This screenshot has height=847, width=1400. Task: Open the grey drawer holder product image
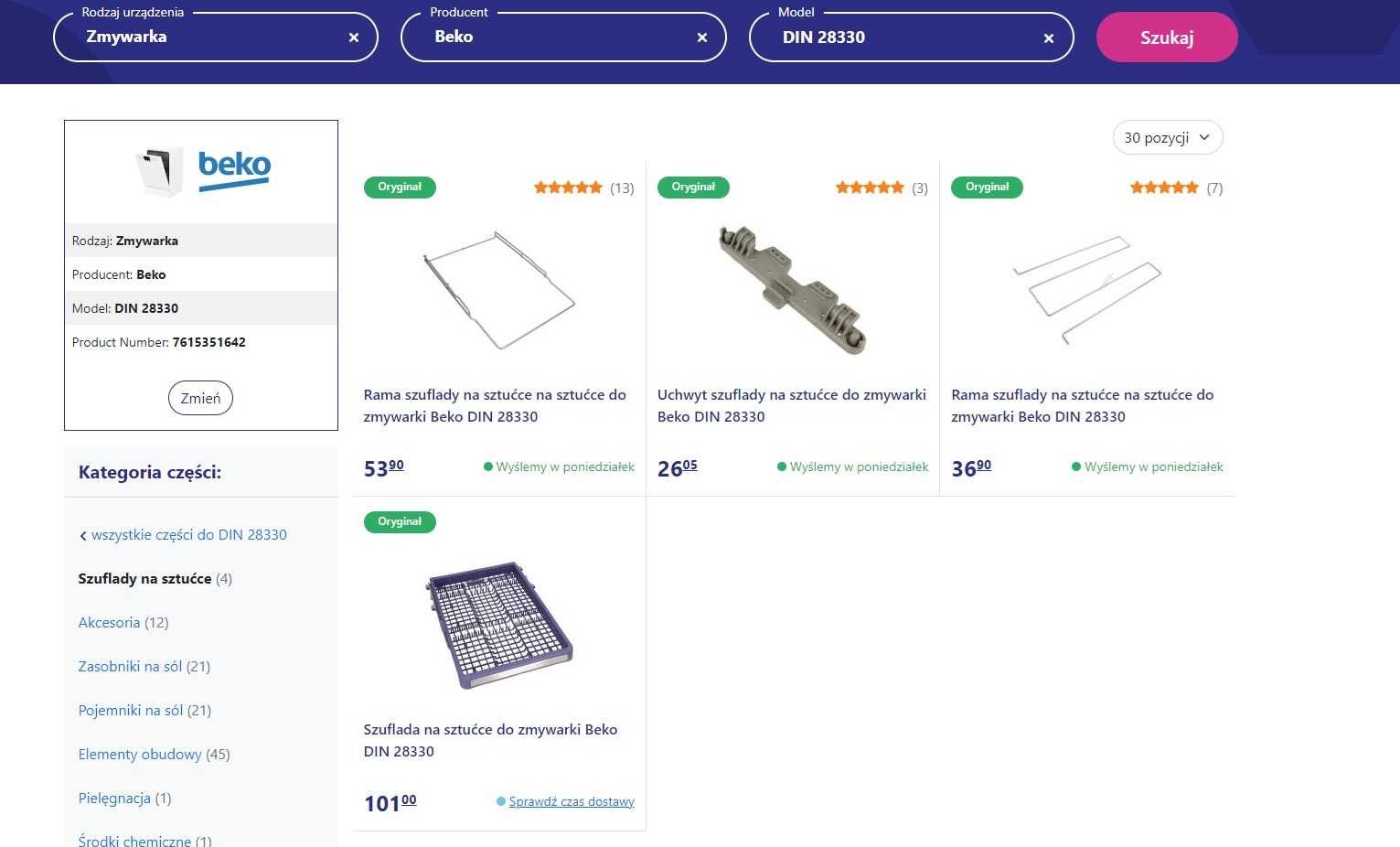point(792,290)
